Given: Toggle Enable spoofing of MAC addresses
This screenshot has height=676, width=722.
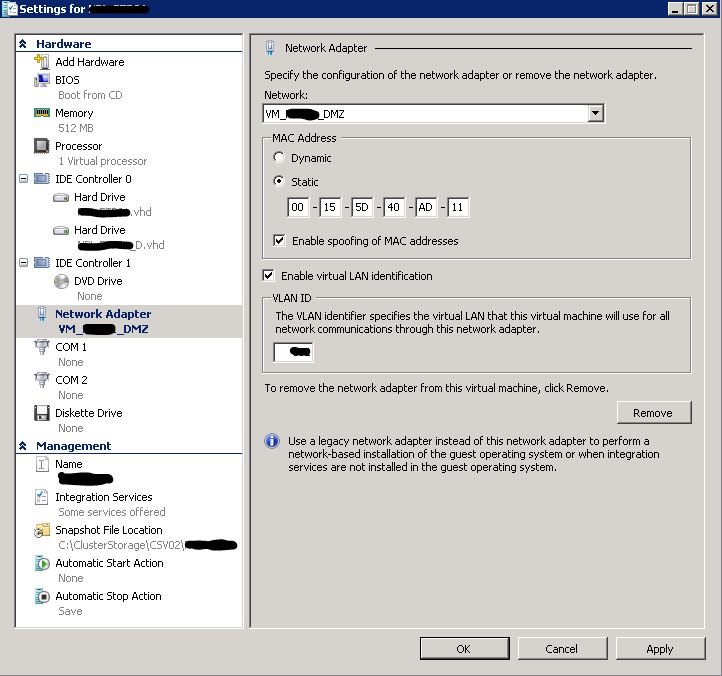Looking at the screenshot, I should tap(279, 241).
